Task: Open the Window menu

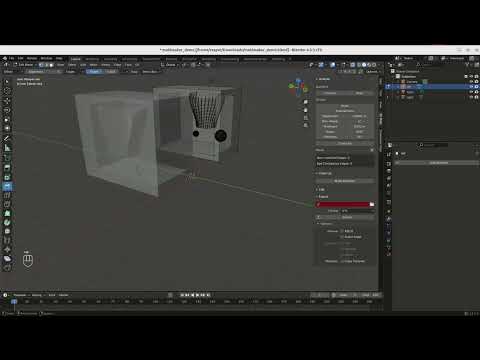Action: 46,58
